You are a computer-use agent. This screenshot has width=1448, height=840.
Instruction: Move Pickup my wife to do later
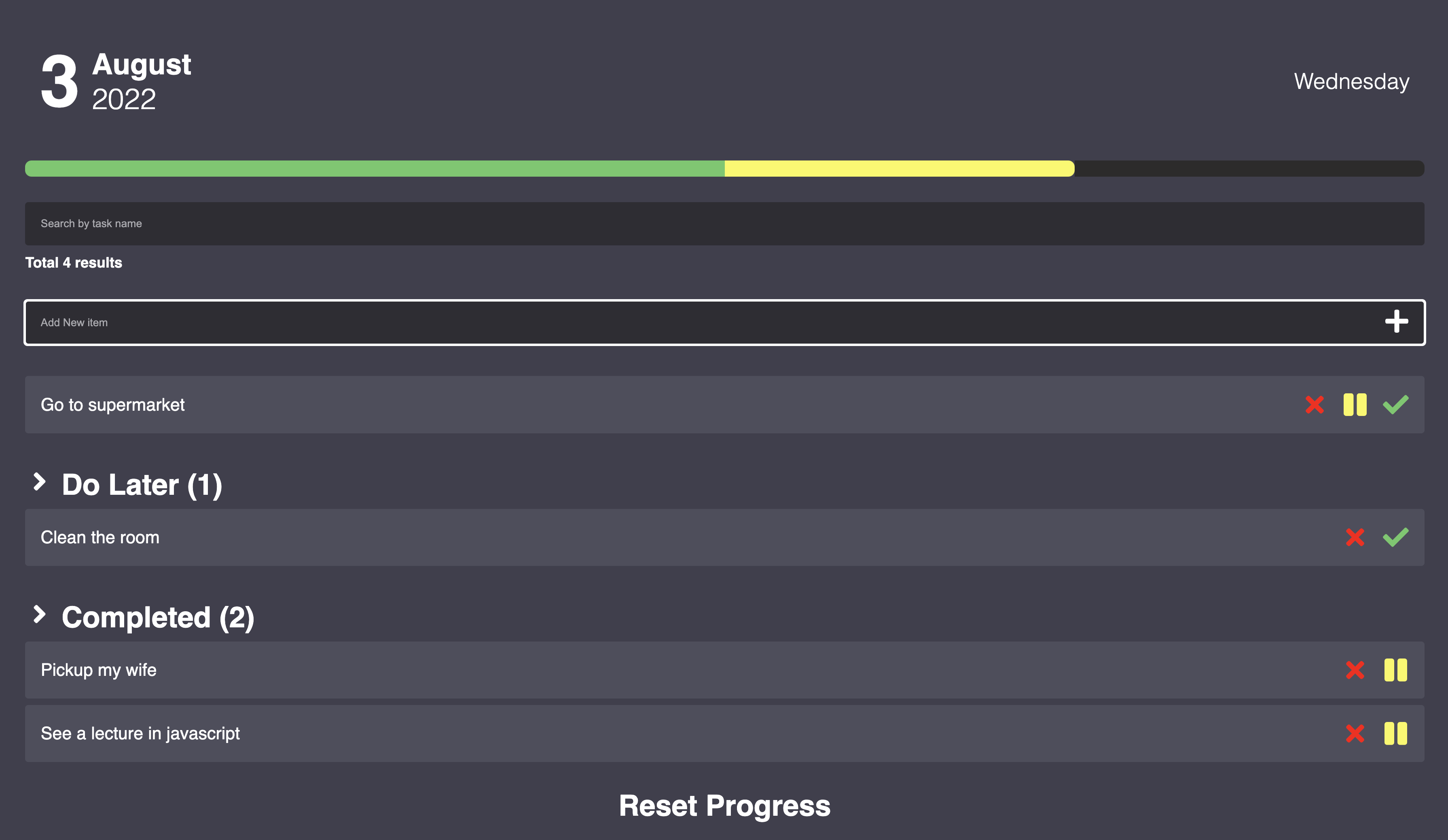click(x=1396, y=670)
